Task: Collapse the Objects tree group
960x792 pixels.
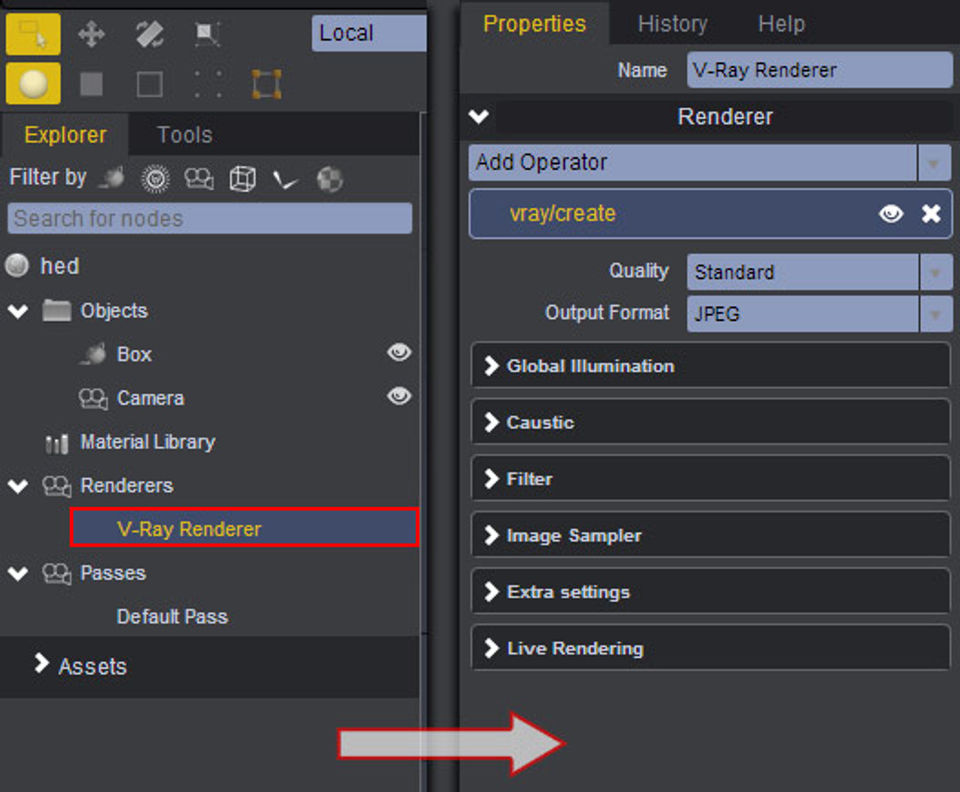Action: (x=18, y=311)
